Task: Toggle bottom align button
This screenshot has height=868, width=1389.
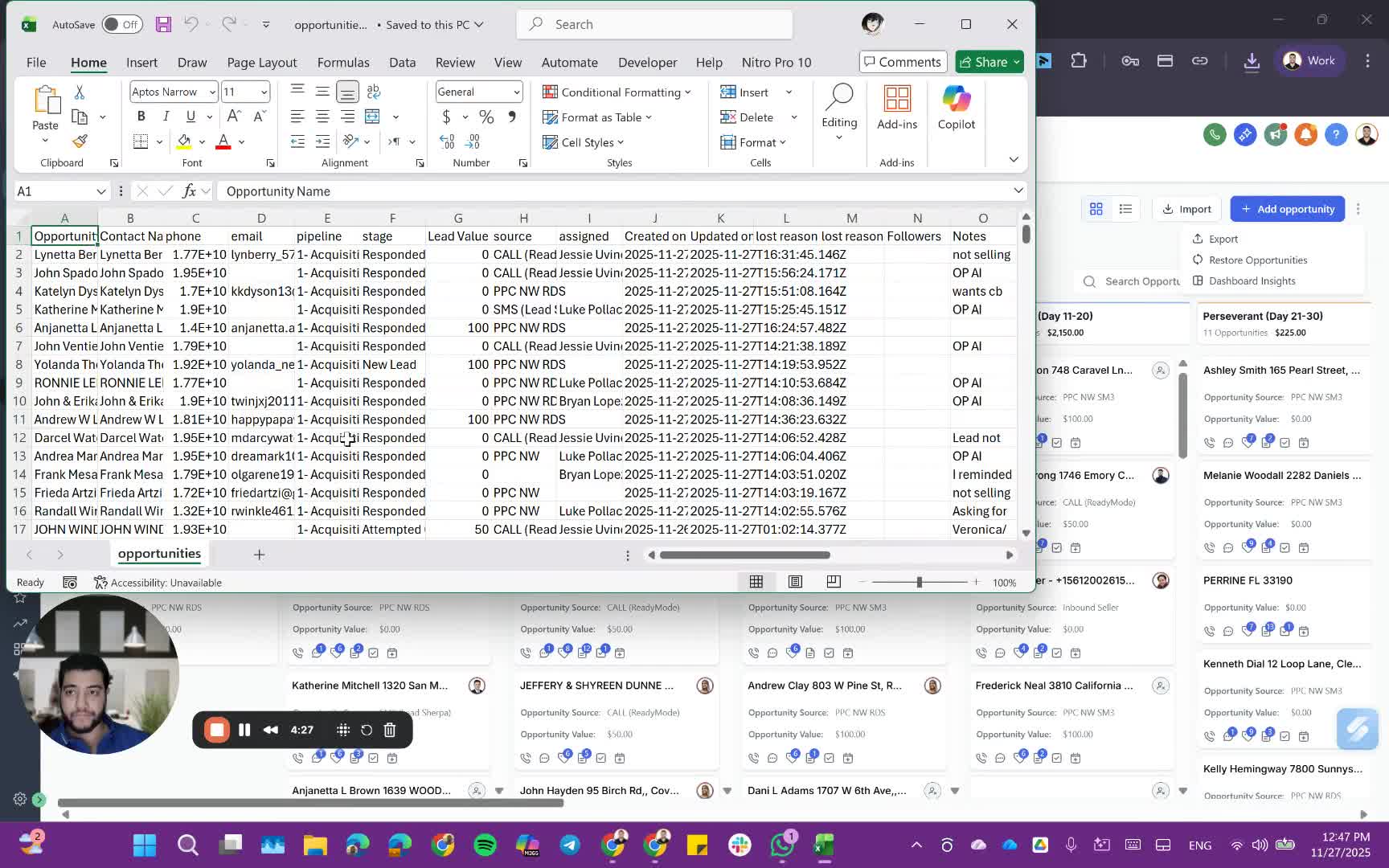Action: click(x=347, y=92)
